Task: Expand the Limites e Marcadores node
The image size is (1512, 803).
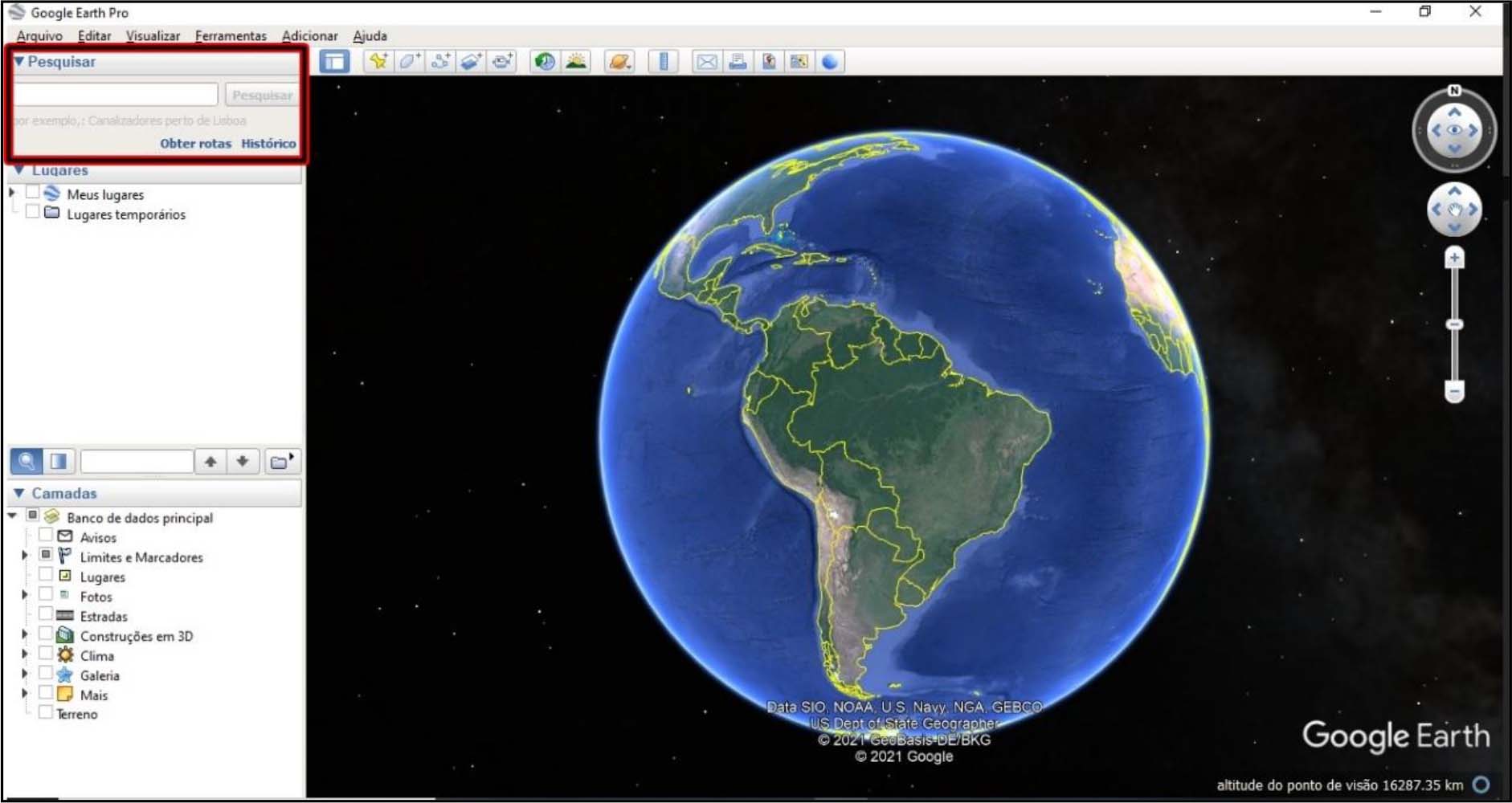Action: pos(24,555)
